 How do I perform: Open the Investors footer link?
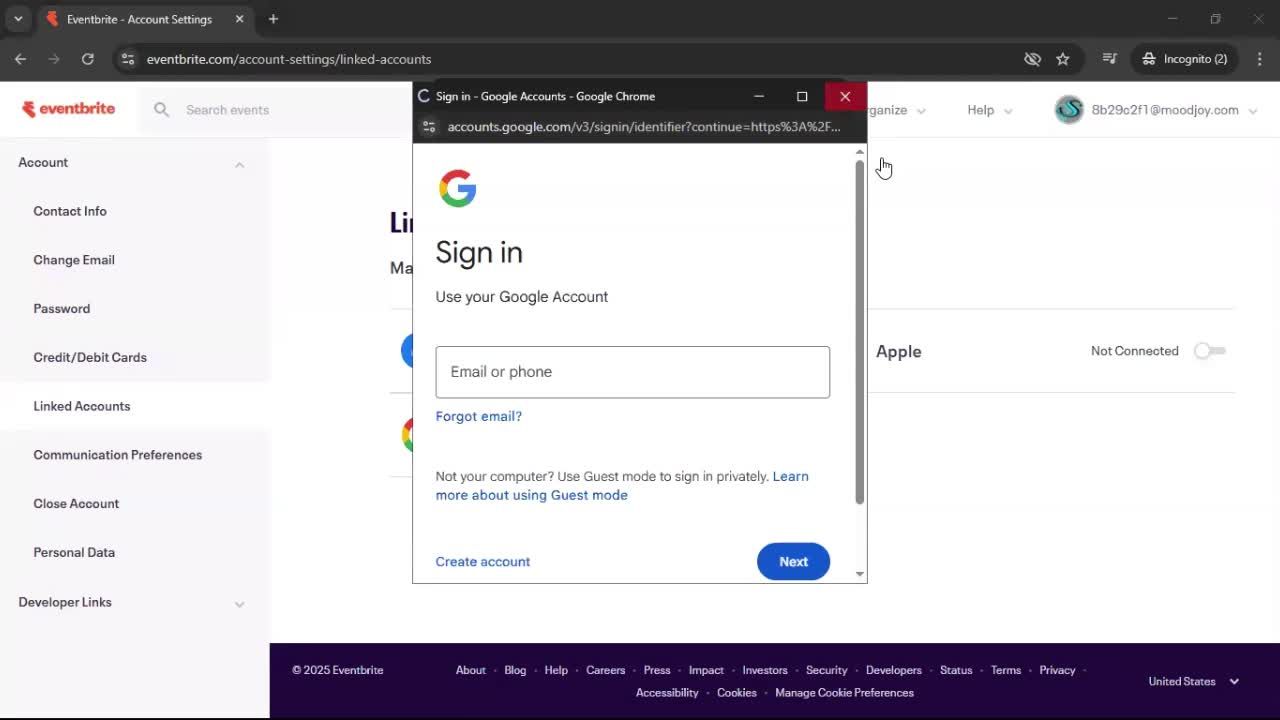[765, 670]
